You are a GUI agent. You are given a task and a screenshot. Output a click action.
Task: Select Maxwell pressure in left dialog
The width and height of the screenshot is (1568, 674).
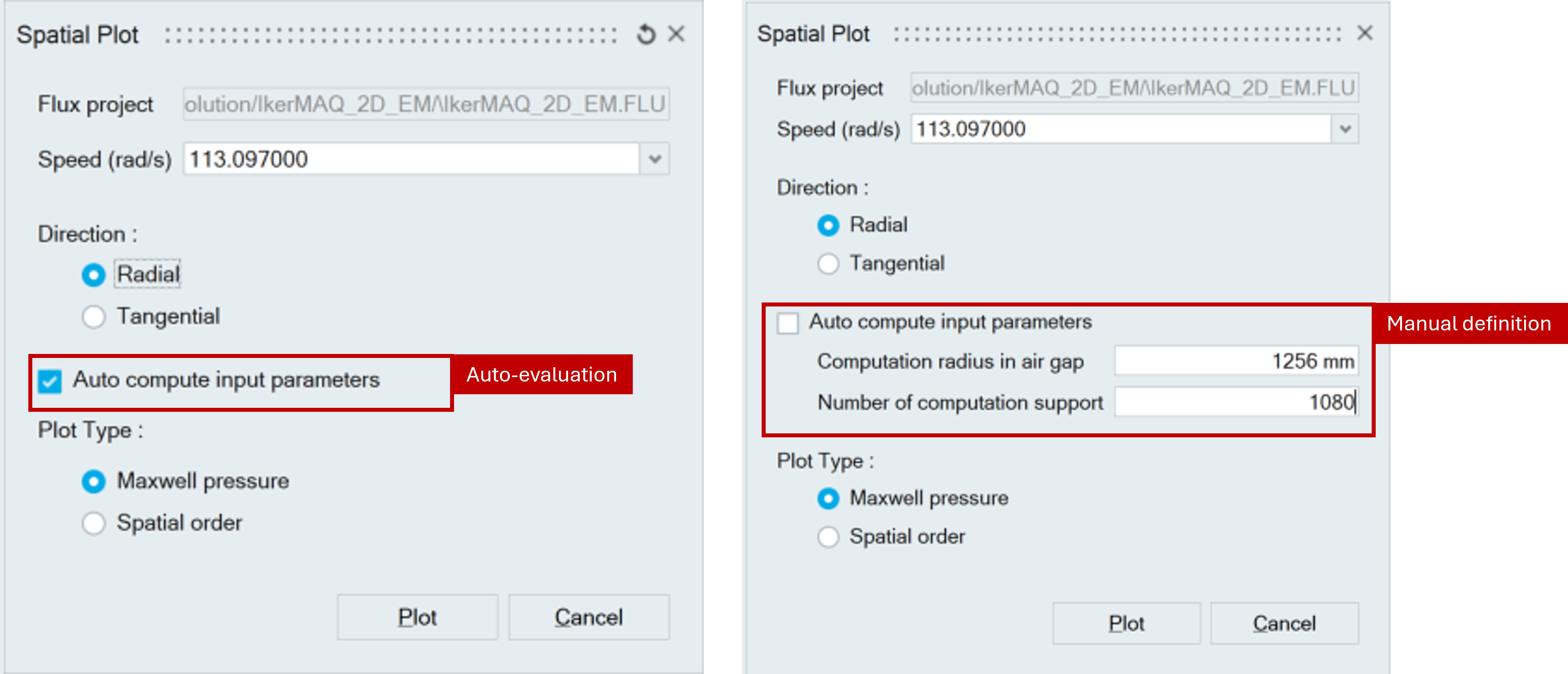94,482
